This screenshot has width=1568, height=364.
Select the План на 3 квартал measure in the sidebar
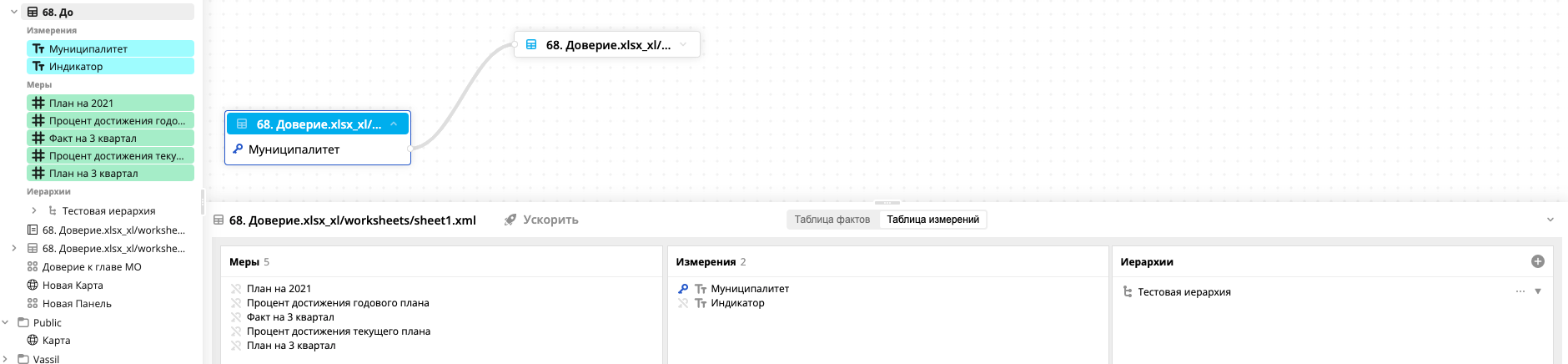(110, 173)
